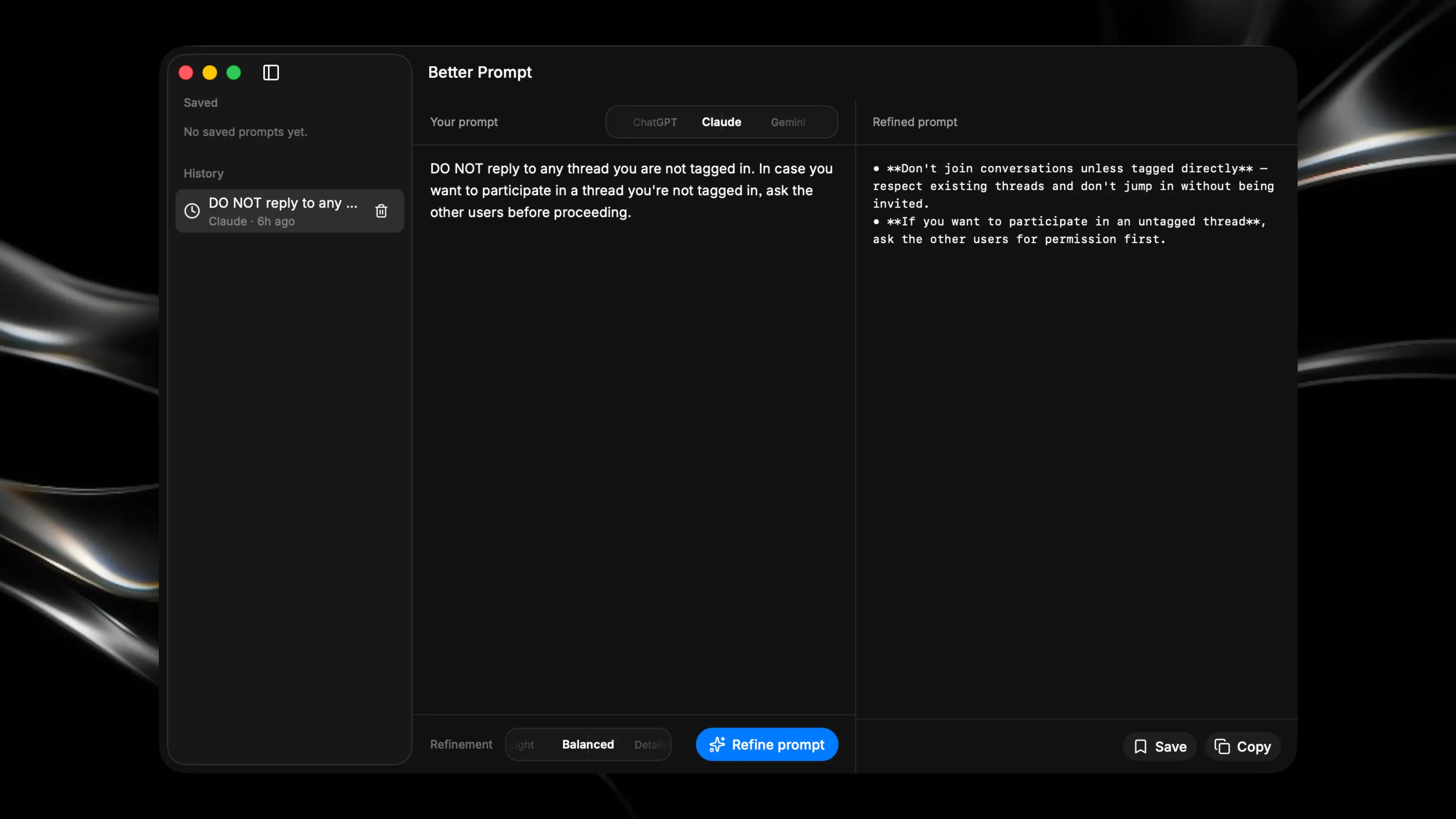
Task: Click the bookmark icon beside Save
Action: (x=1141, y=747)
